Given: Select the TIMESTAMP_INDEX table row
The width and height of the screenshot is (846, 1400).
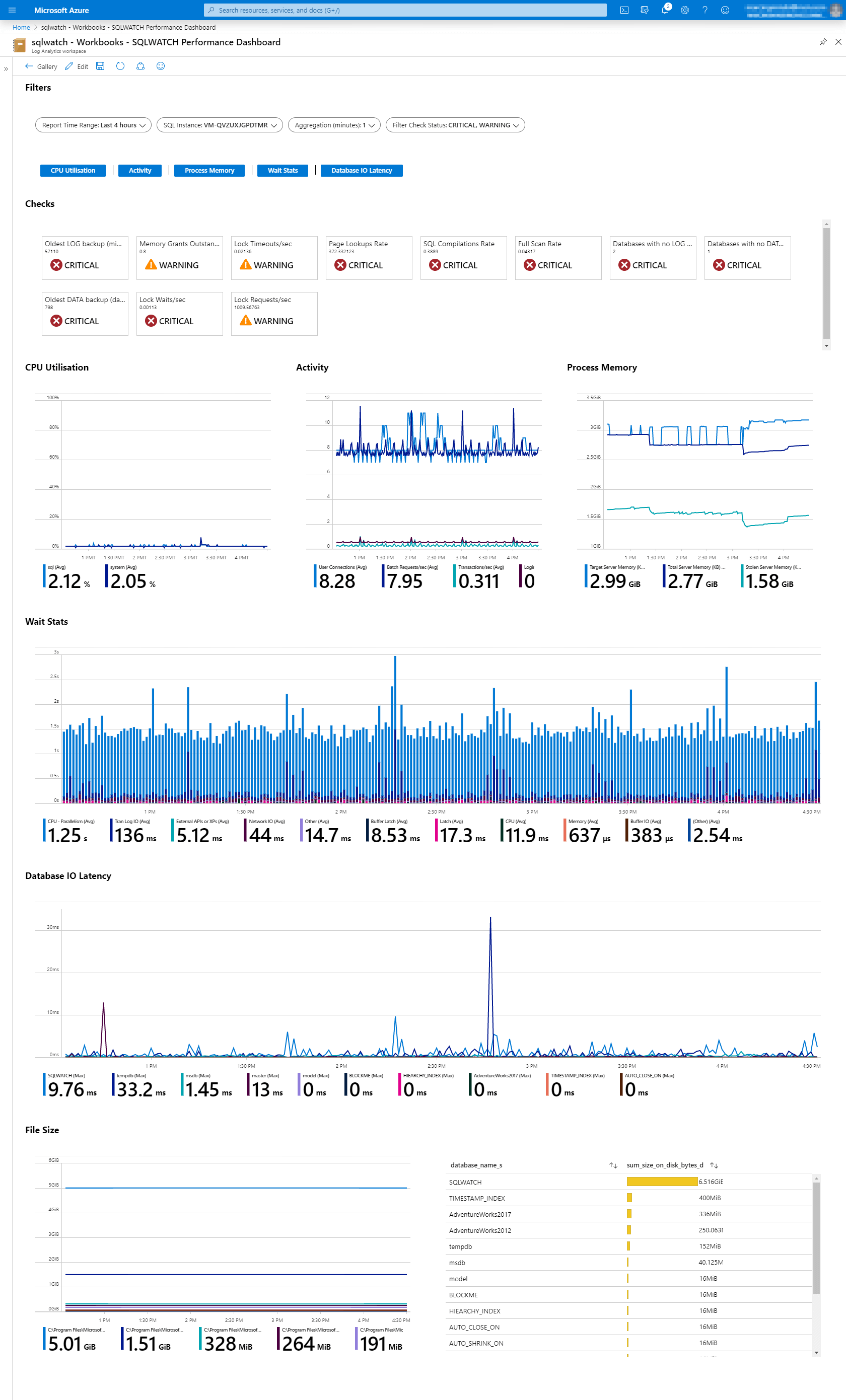Looking at the screenshot, I should [629, 1198].
